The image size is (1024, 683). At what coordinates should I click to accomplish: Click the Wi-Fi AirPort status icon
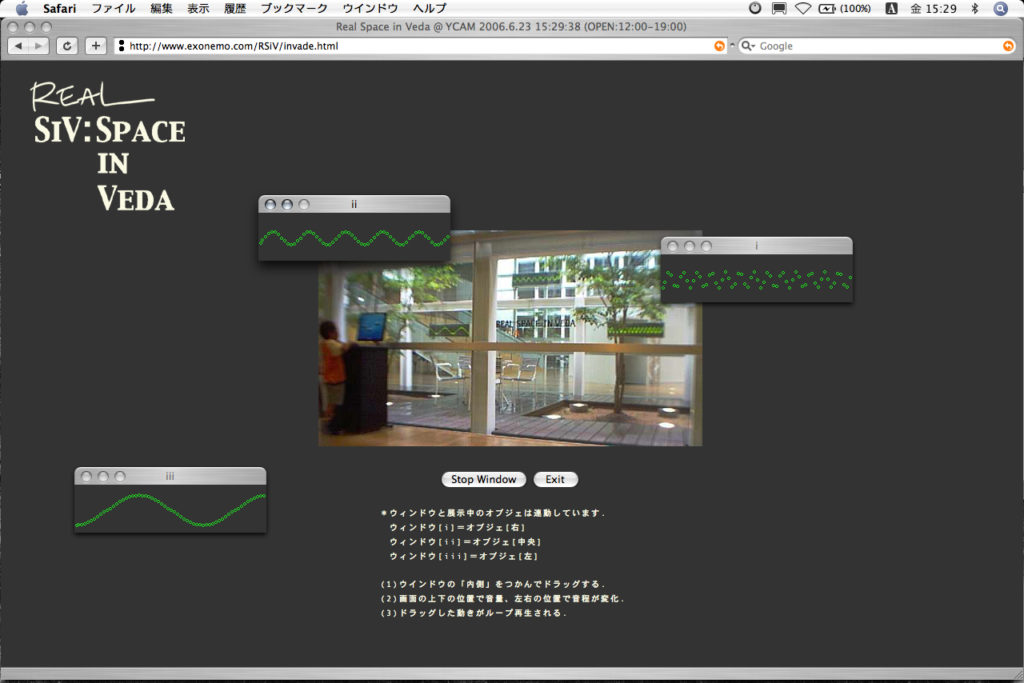(803, 8)
